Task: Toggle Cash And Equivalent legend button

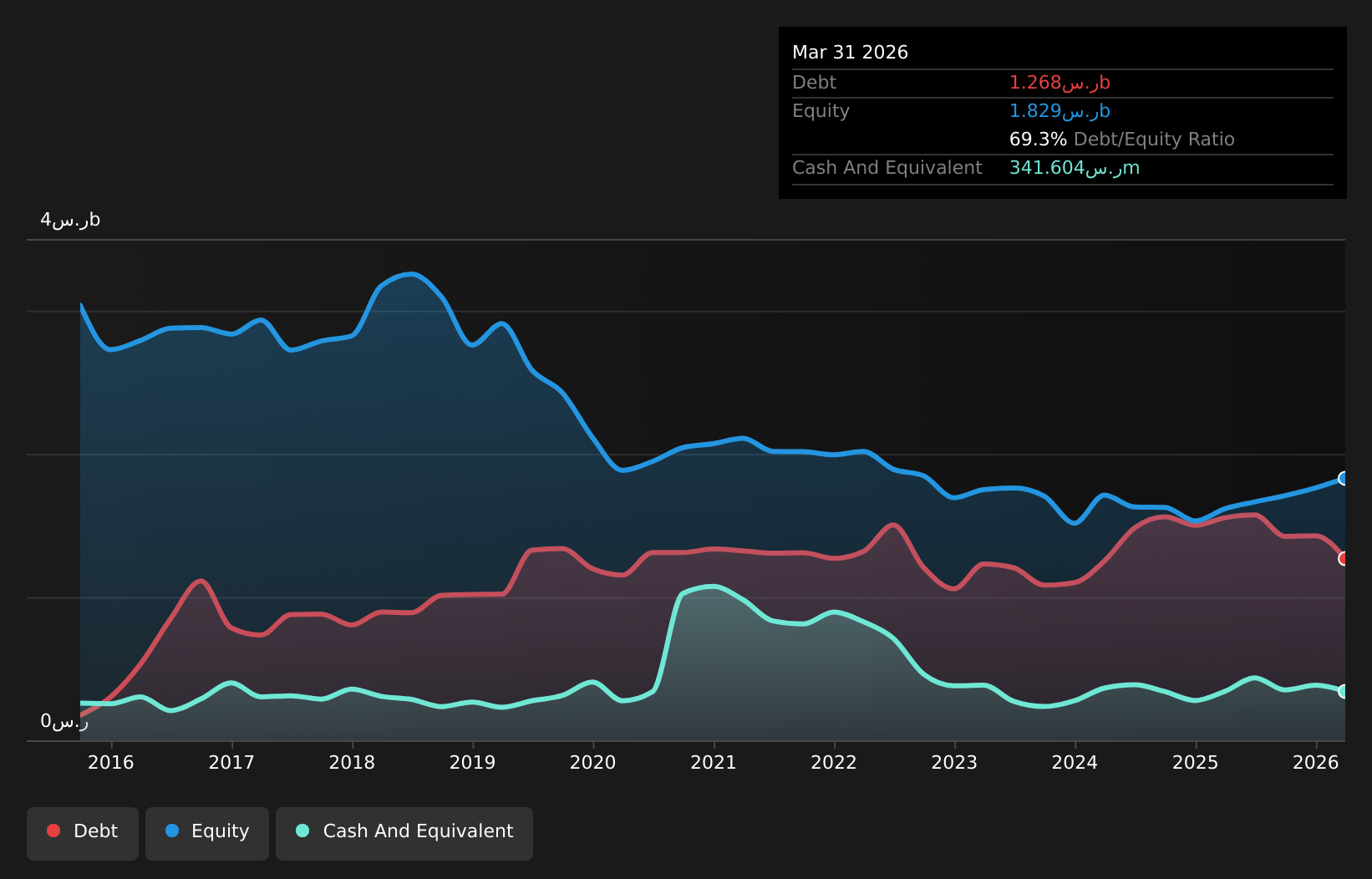Action: 404,833
